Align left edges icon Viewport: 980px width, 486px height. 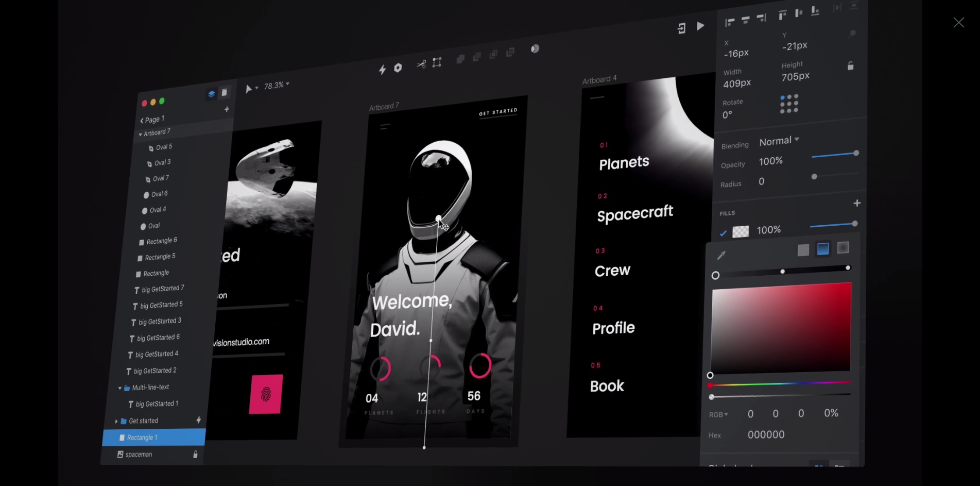pos(729,22)
